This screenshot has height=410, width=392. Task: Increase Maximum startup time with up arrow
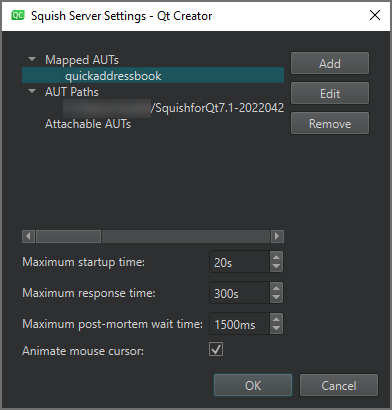coord(276,257)
